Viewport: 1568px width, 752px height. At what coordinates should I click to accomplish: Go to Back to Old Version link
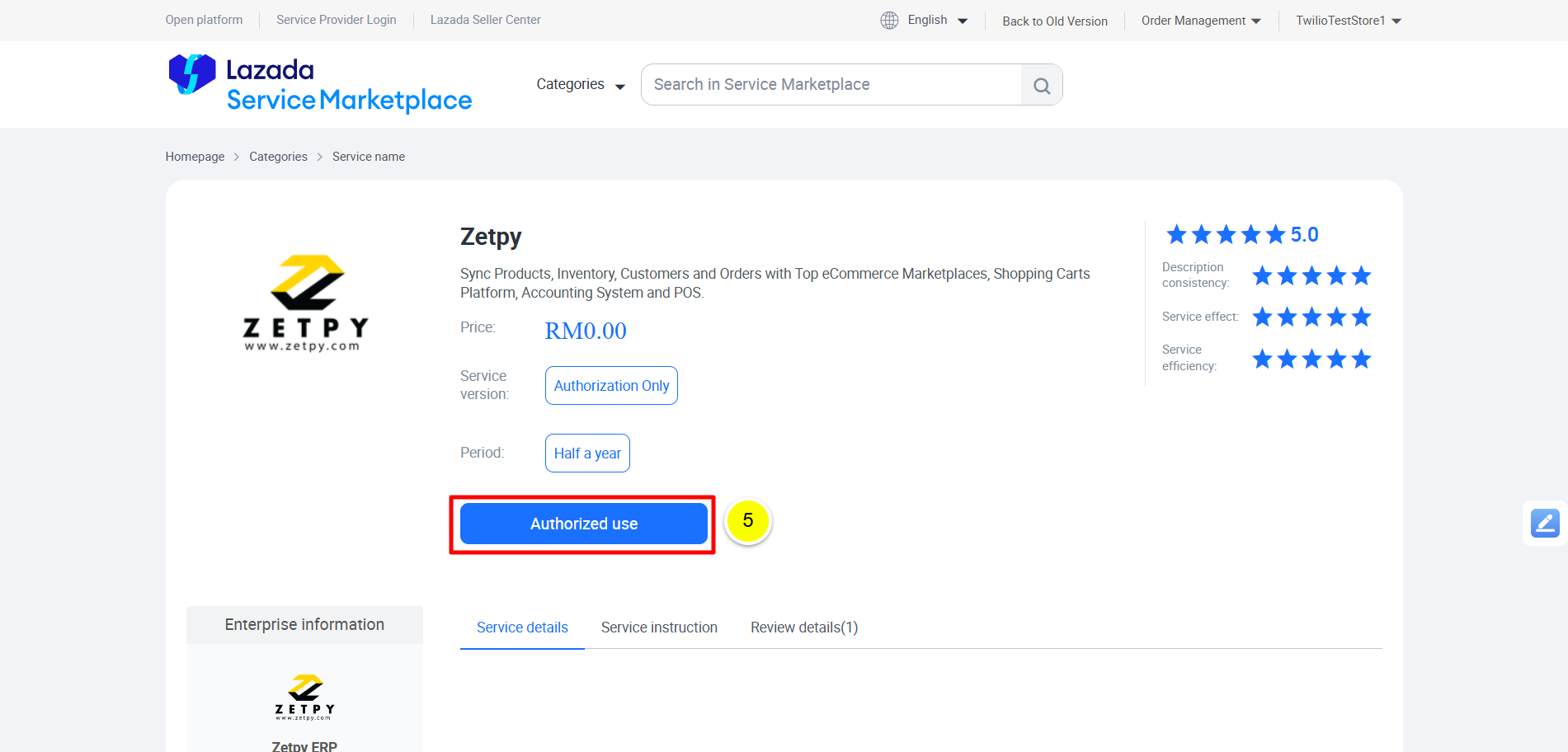(1055, 21)
